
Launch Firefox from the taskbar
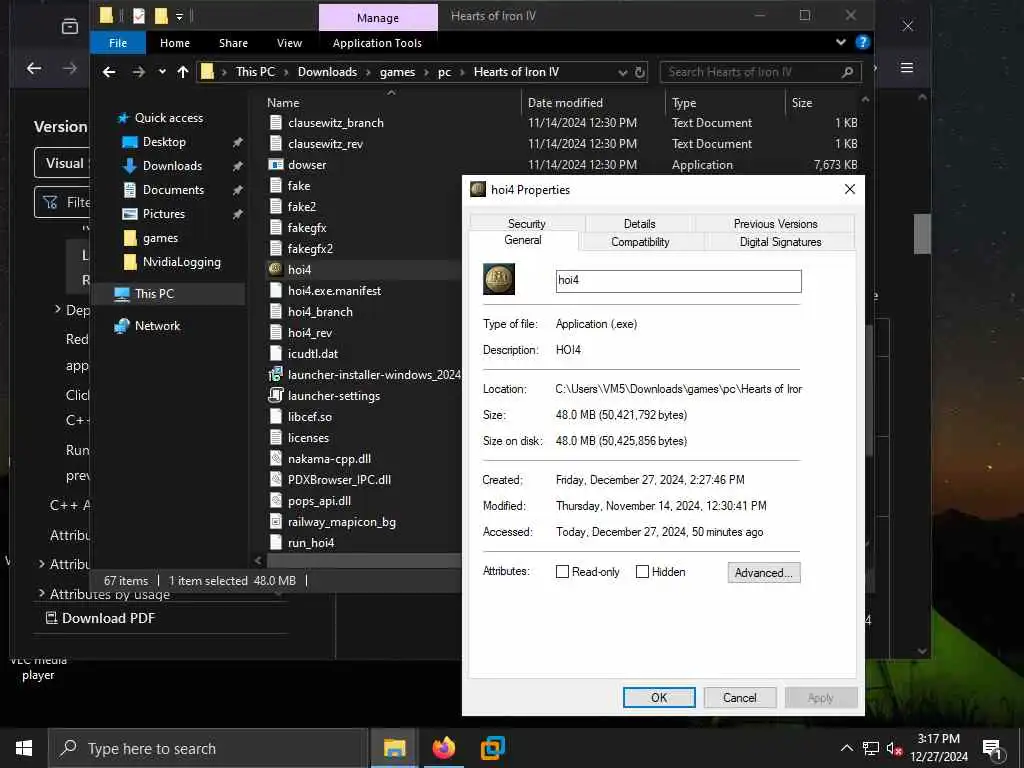[x=443, y=748]
